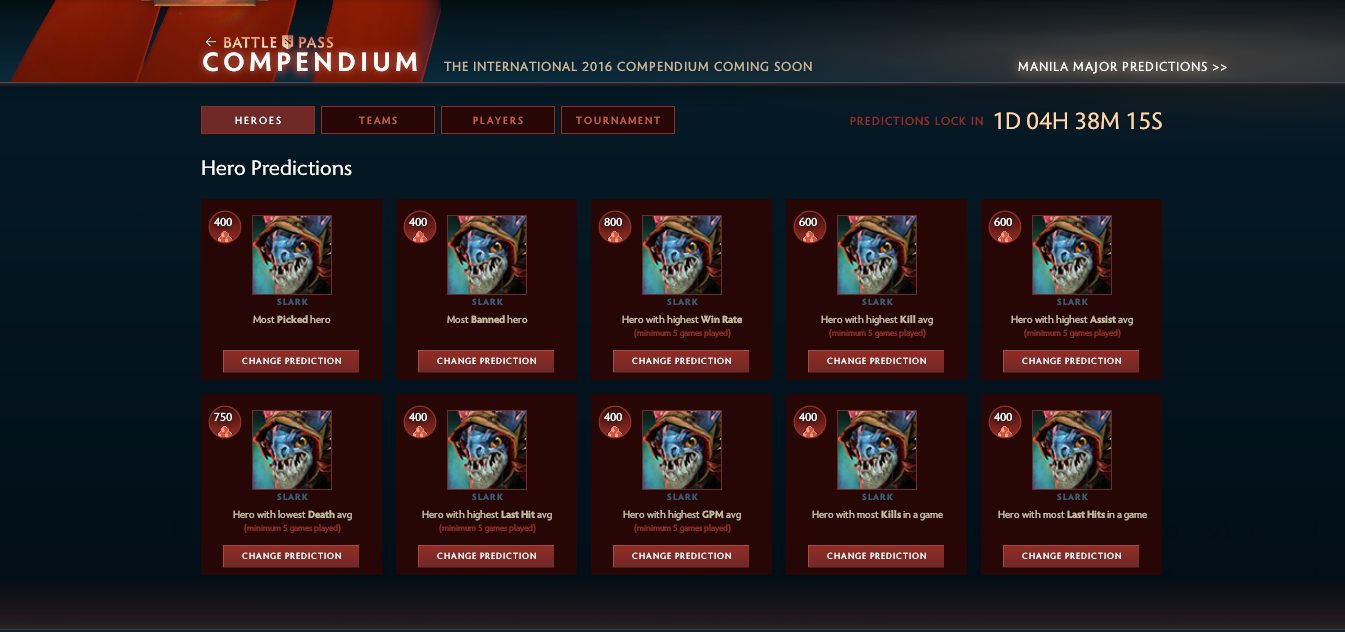
Task: Change prediction for Most Picked hero
Action: point(291,361)
